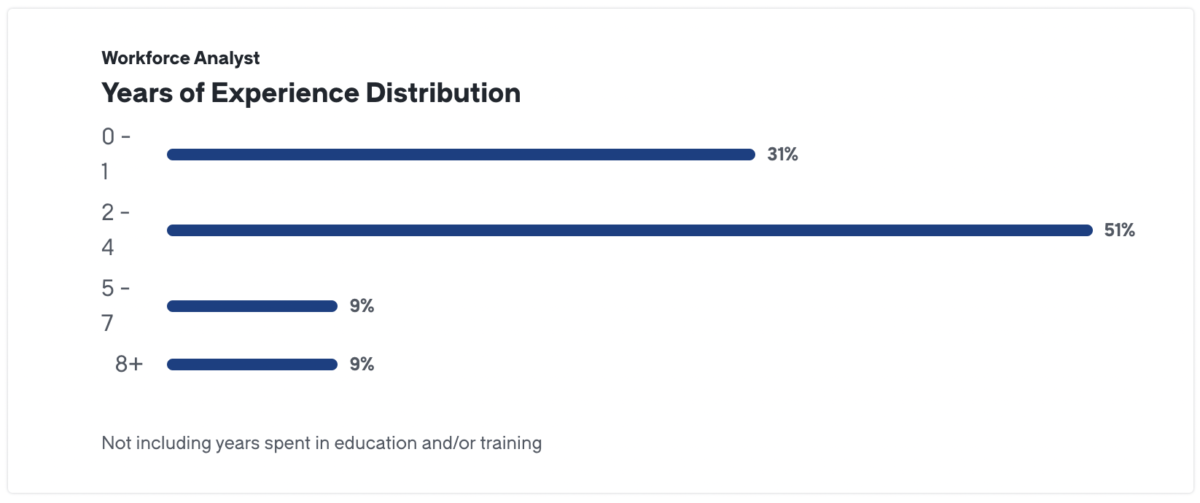Click the 31% value label
The height and width of the screenshot is (503, 1200).
782,154
